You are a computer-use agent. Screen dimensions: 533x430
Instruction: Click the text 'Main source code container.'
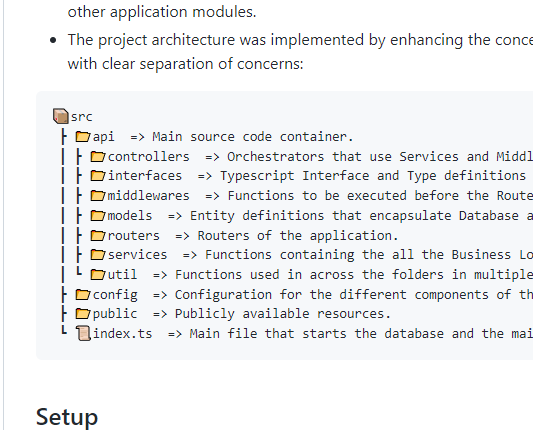coord(253,137)
